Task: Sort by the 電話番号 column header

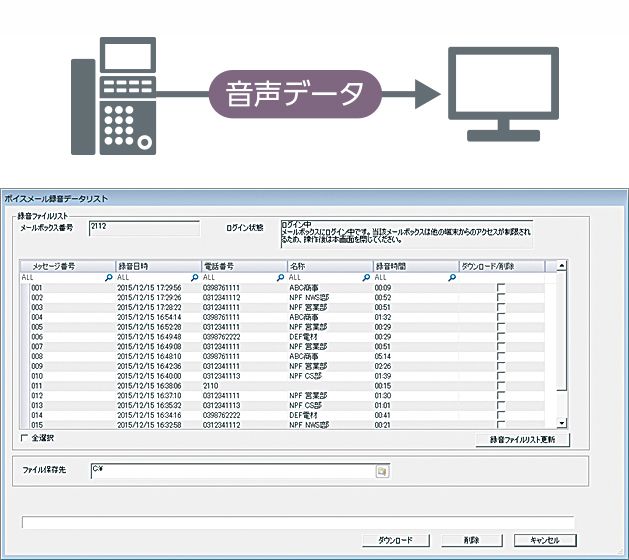Action: pos(244,266)
